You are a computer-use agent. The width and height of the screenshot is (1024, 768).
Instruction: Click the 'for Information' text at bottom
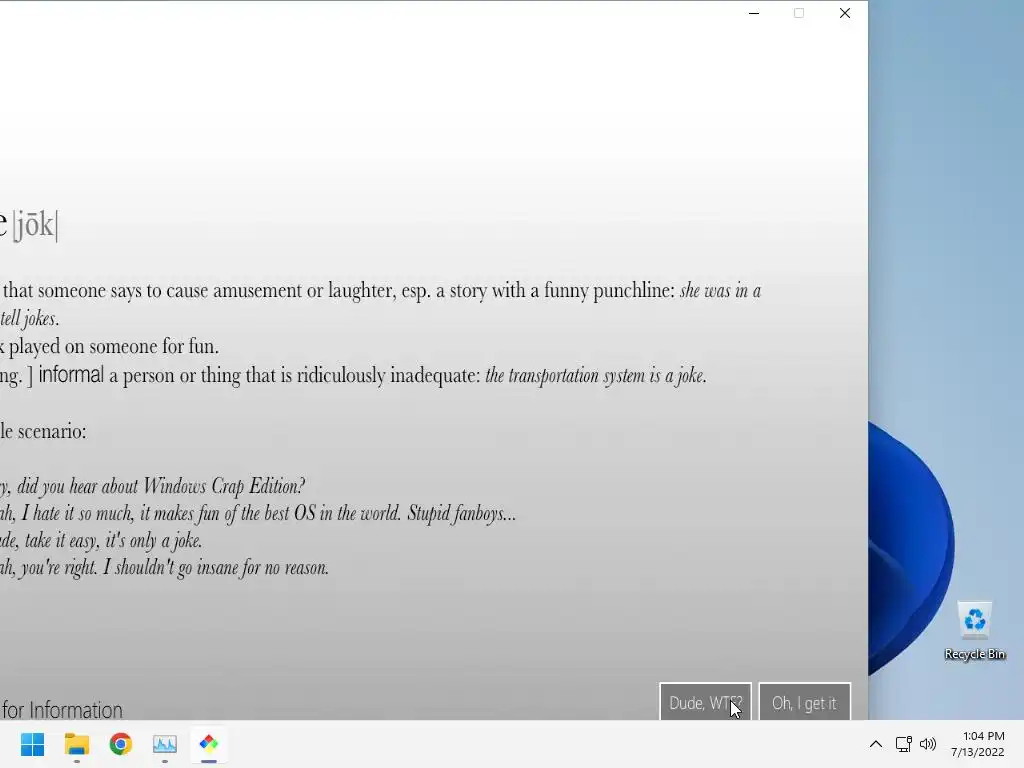[x=62, y=710]
